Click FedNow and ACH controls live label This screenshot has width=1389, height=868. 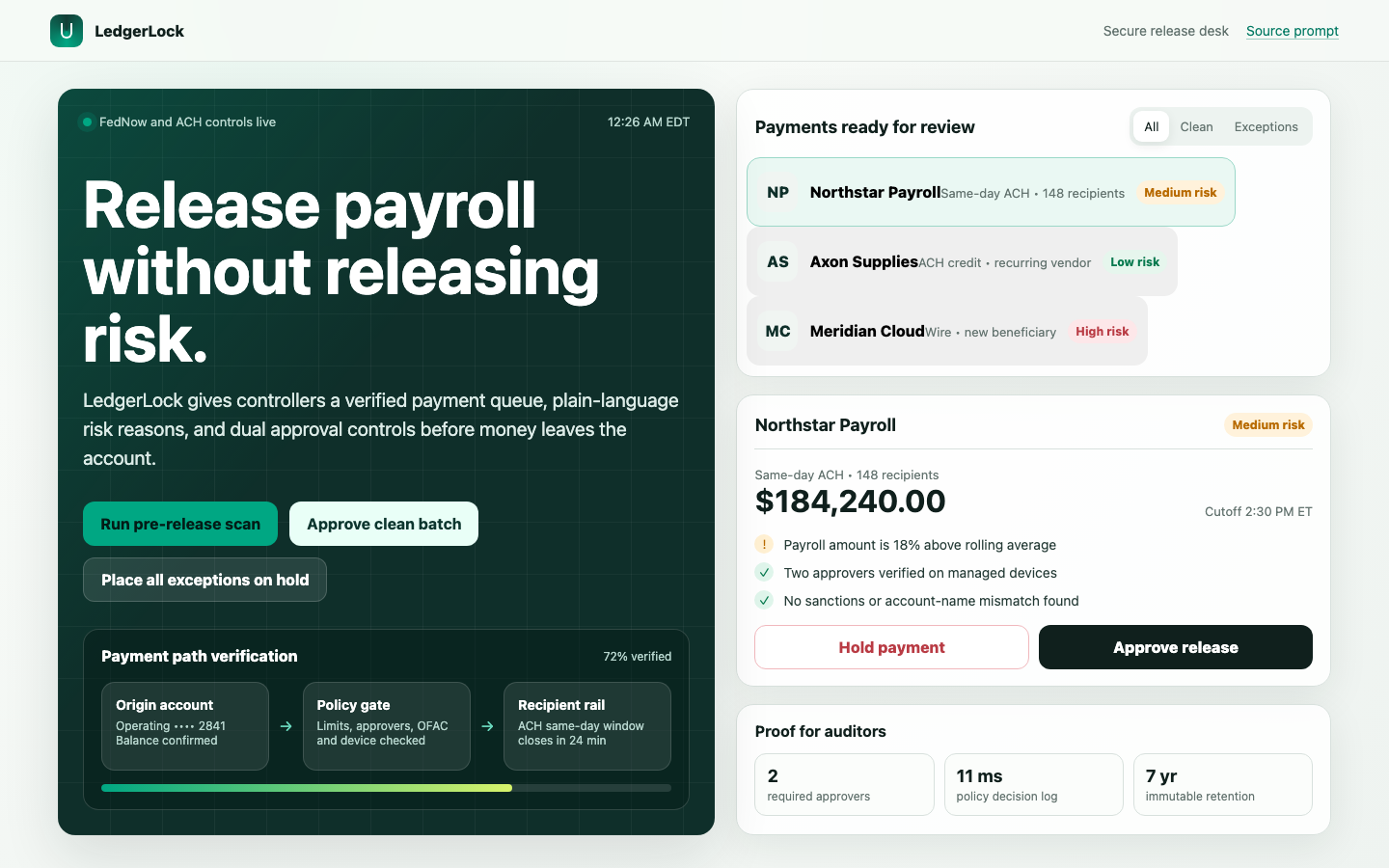coord(187,122)
